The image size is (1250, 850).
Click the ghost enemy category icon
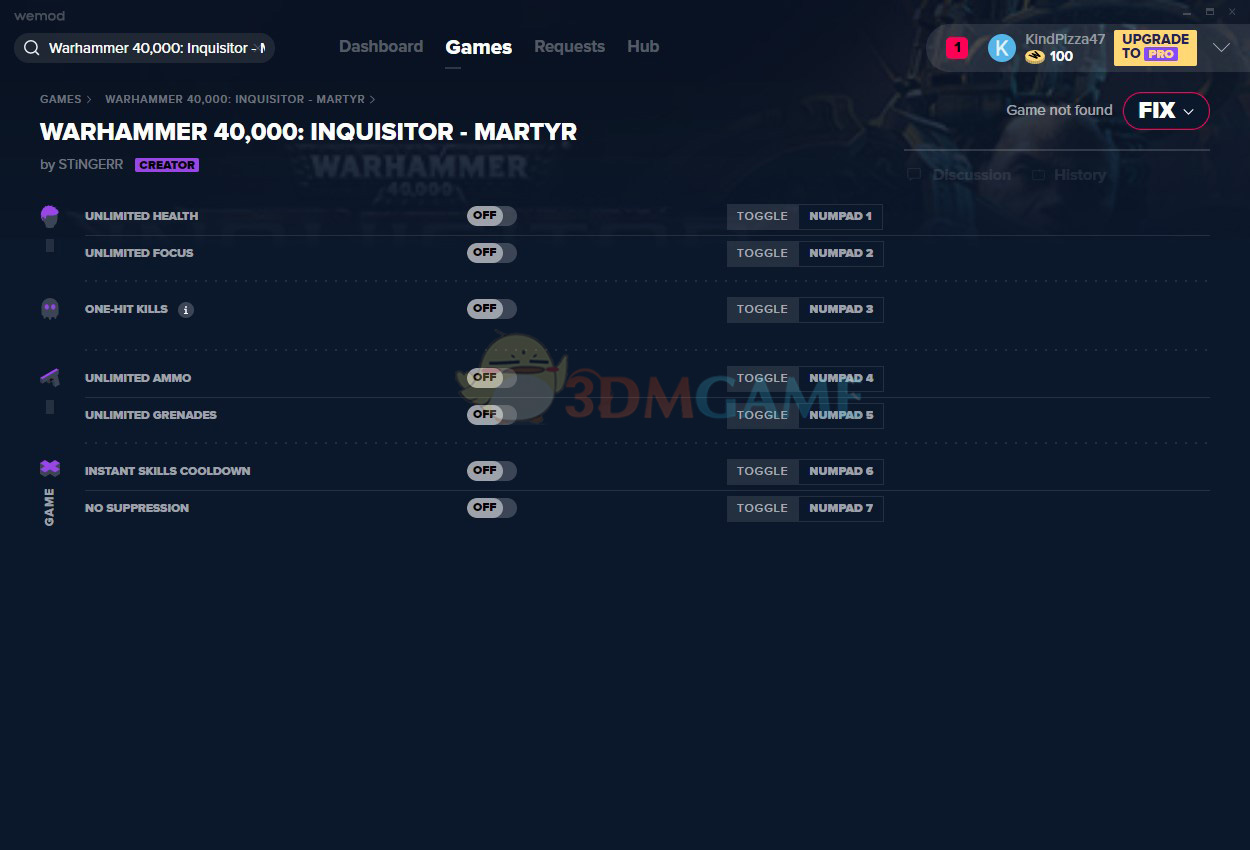(x=50, y=309)
